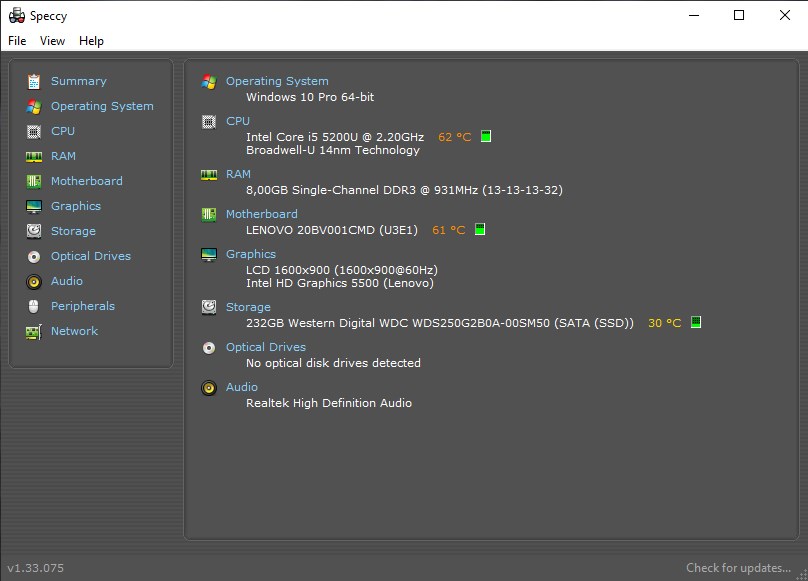Viewport: 808px width, 581px height.
Task: Click the 62 °C CPU temperature value
Action: click(454, 137)
